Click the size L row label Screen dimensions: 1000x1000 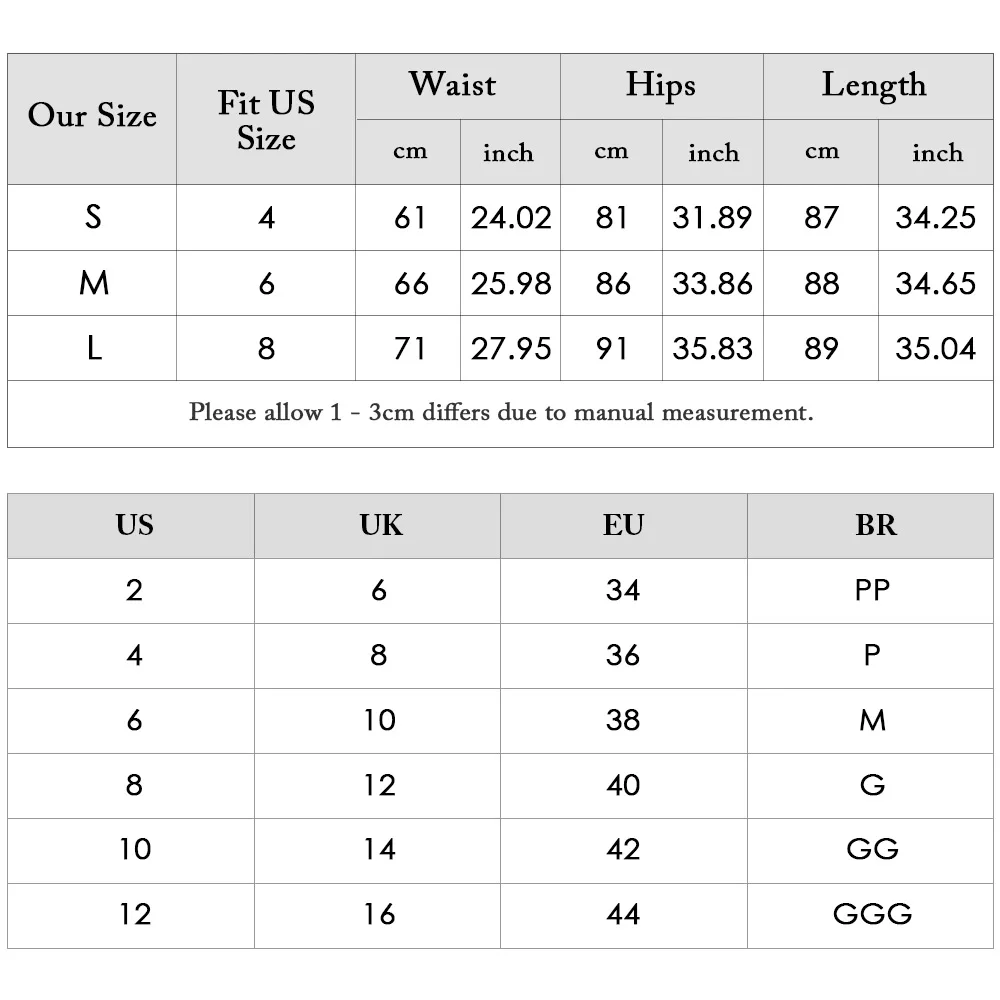click(92, 348)
